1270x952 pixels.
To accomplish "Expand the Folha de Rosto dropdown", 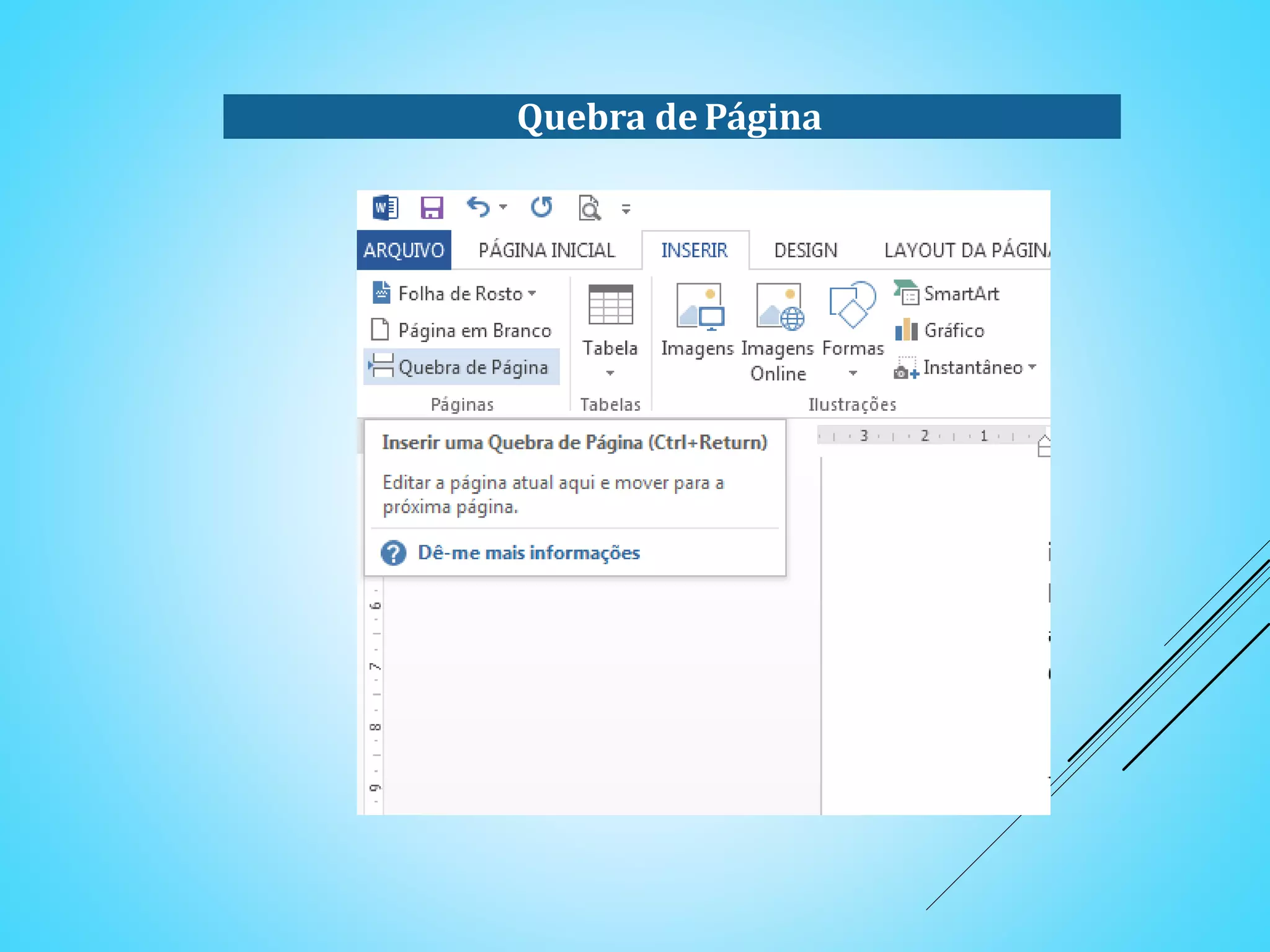I will (532, 294).
